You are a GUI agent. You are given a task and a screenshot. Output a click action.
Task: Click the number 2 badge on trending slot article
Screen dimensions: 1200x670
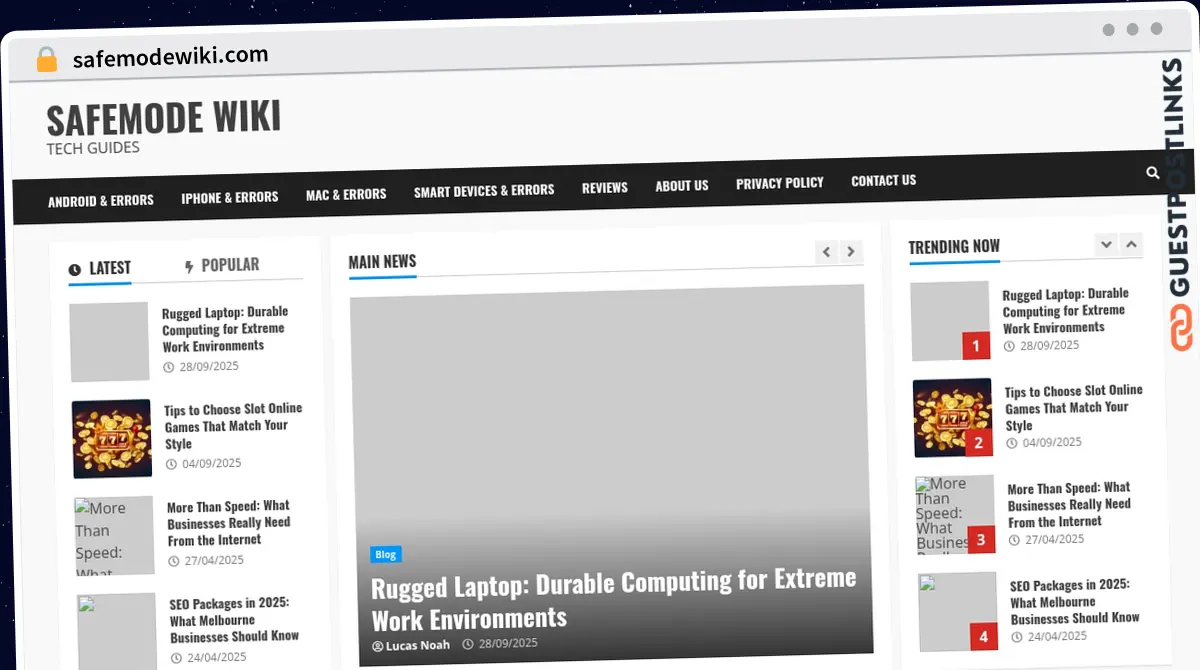click(x=981, y=442)
